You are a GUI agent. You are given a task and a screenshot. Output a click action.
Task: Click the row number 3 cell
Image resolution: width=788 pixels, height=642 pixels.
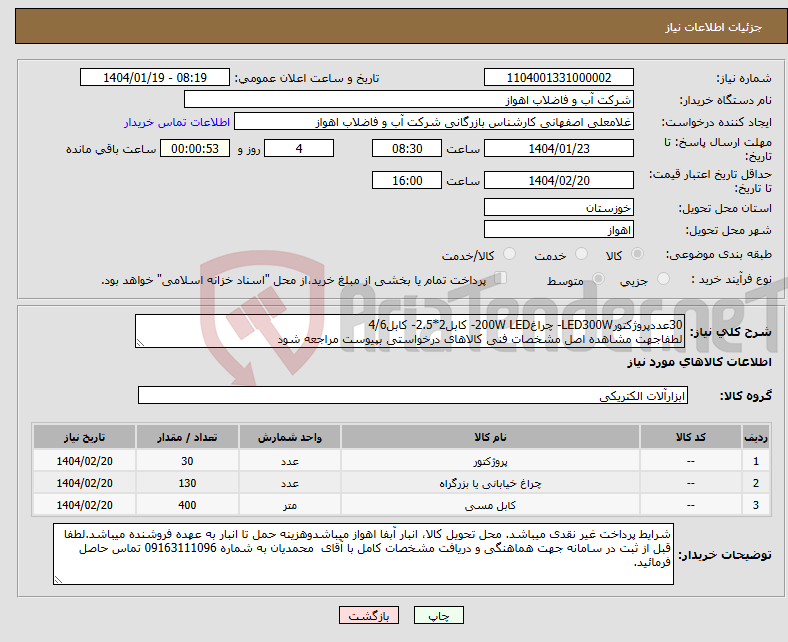pyautogui.click(x=755, y=505)
